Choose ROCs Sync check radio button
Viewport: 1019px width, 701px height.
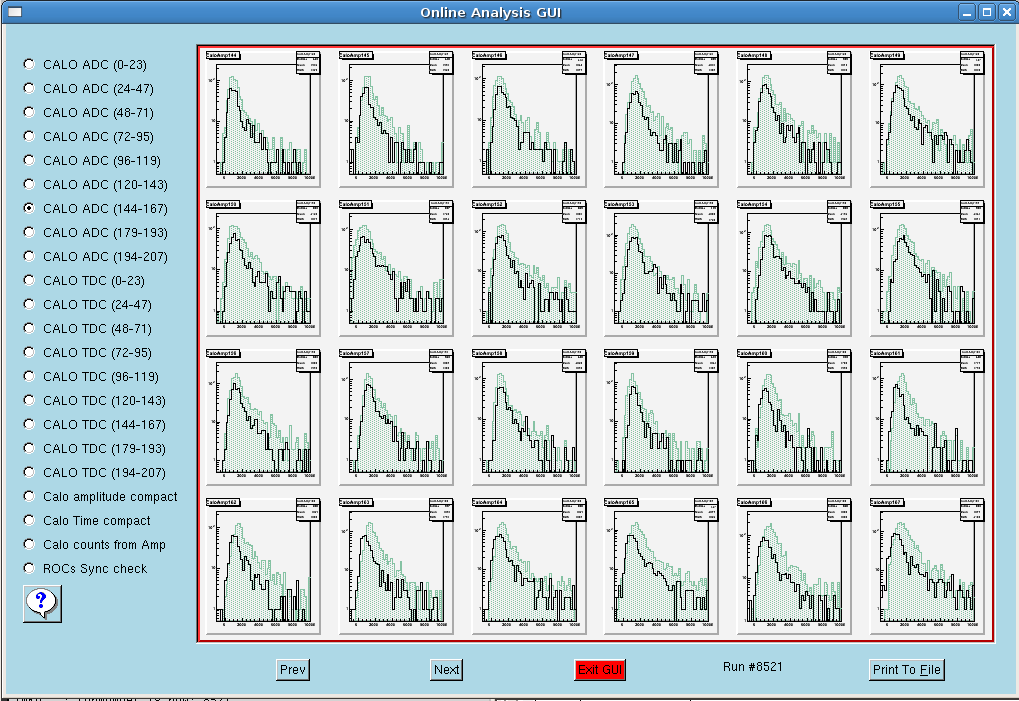[x=29, y=568]
